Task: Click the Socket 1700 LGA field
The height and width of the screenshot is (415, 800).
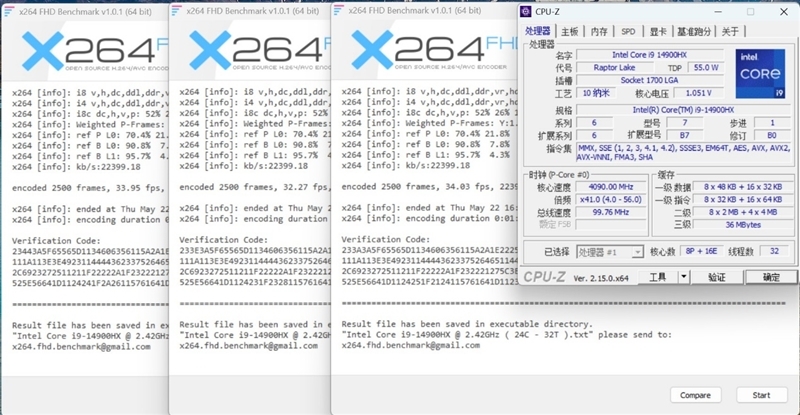Action: pos(649,80)
